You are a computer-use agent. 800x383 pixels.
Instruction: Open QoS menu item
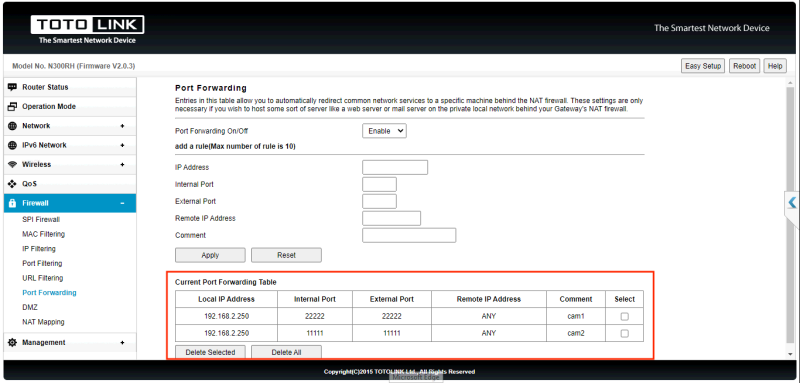coord(70,184)
